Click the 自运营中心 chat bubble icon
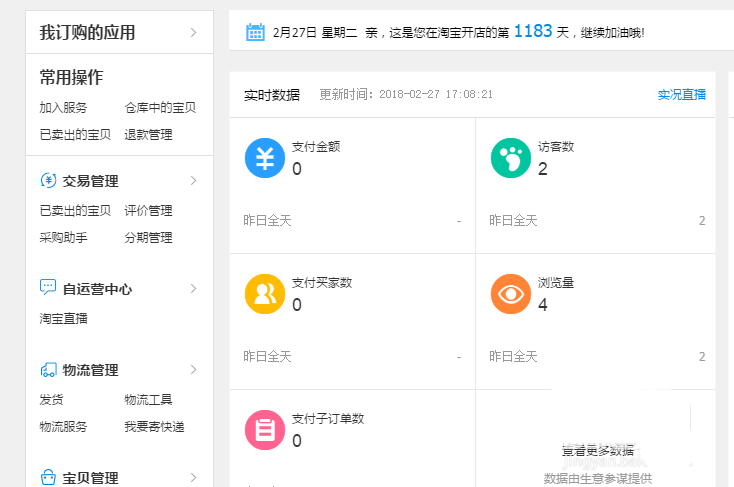The width and height of the screenshot is (734, 487). 48,288
